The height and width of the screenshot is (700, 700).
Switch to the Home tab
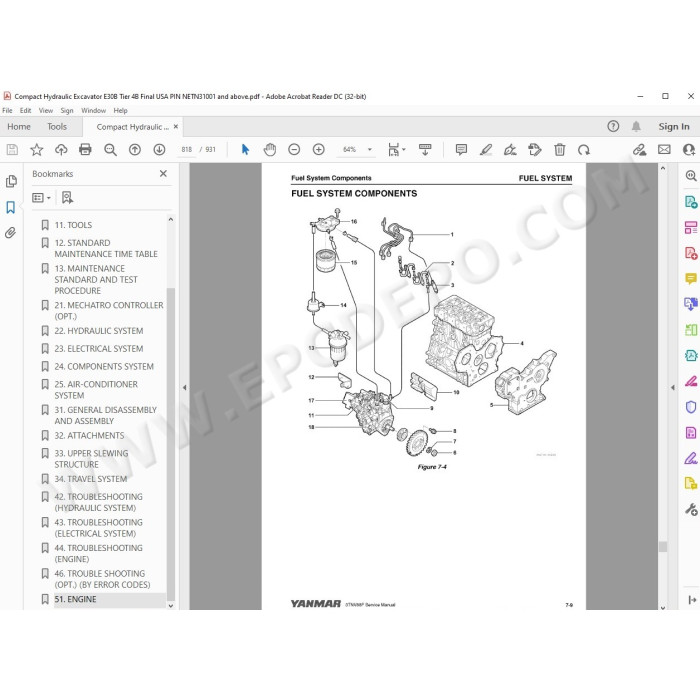(x=19, y=127)
